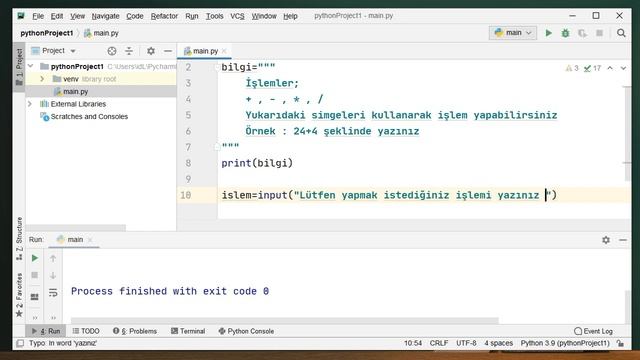640x360 pixels.
Task: Open warnings indicator showing 3
Action: point(572,68)
